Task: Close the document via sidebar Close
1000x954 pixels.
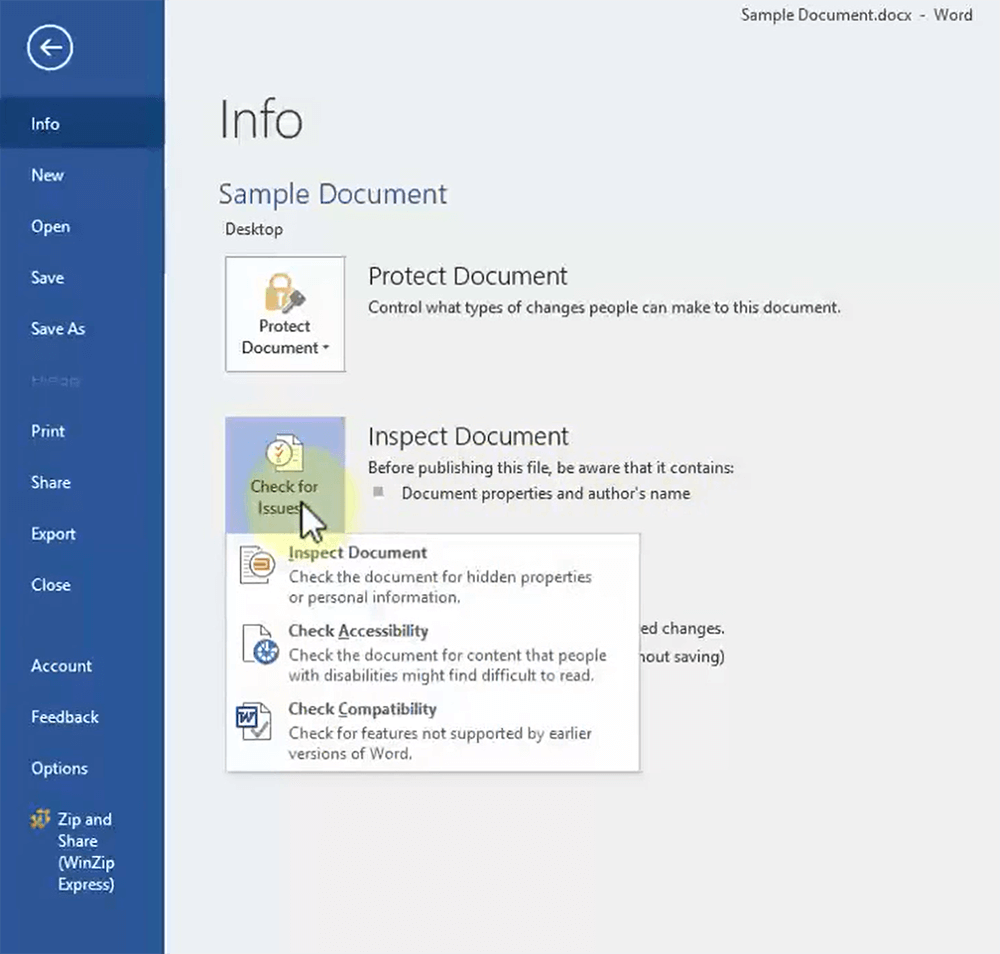Action: [51, 585]
